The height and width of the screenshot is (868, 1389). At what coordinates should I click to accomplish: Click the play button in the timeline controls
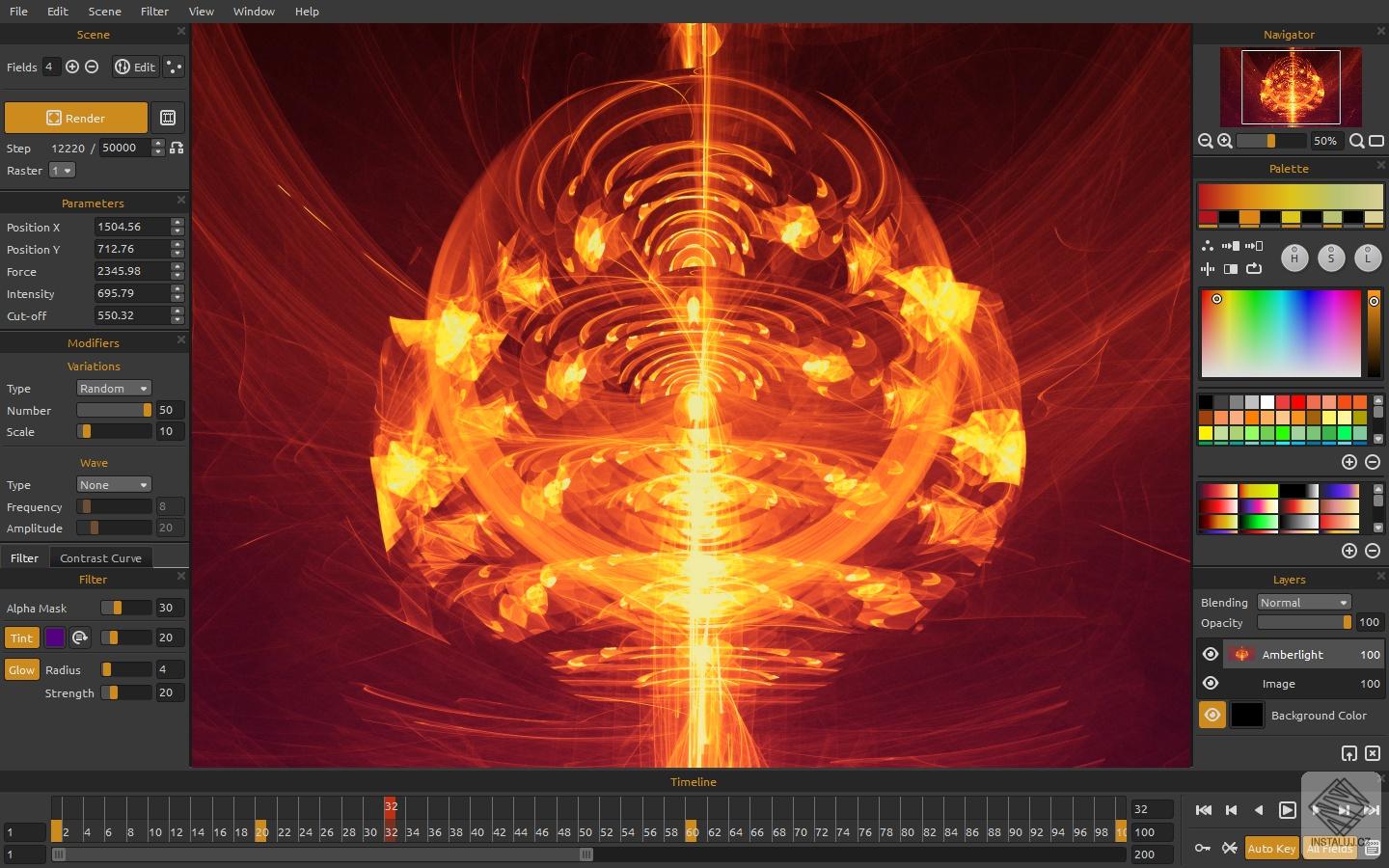point(1287,811)
